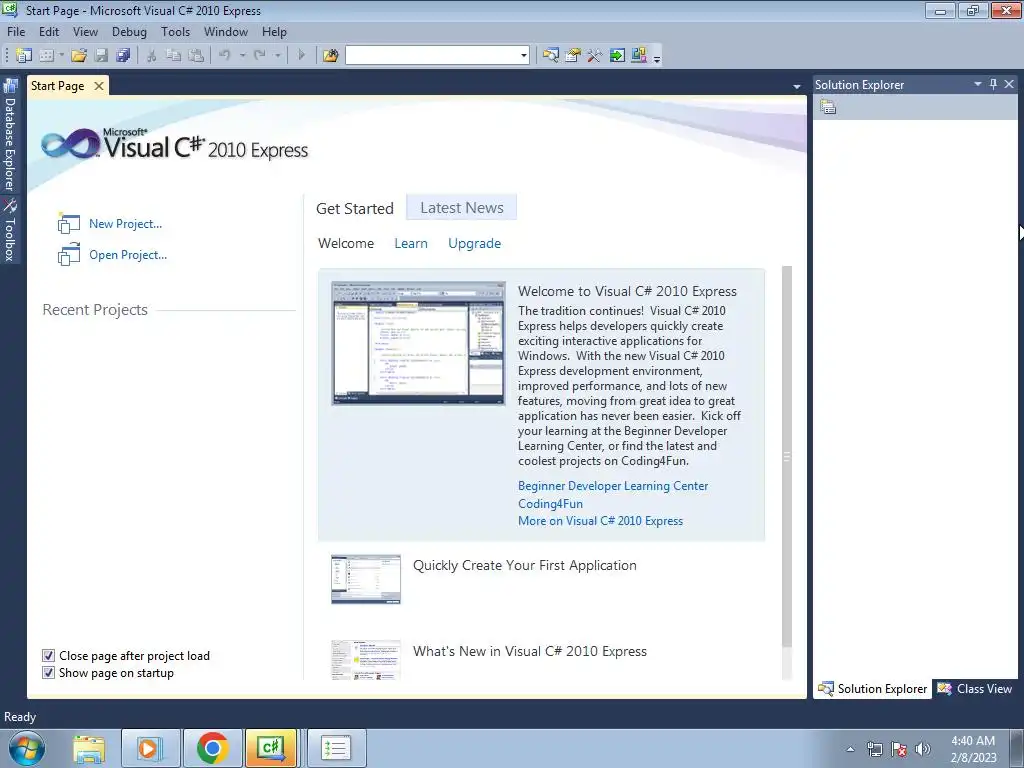This screenshot has height=768, width=1024.
Task: Click the volume icon in system tray
Action: point(923,749)
